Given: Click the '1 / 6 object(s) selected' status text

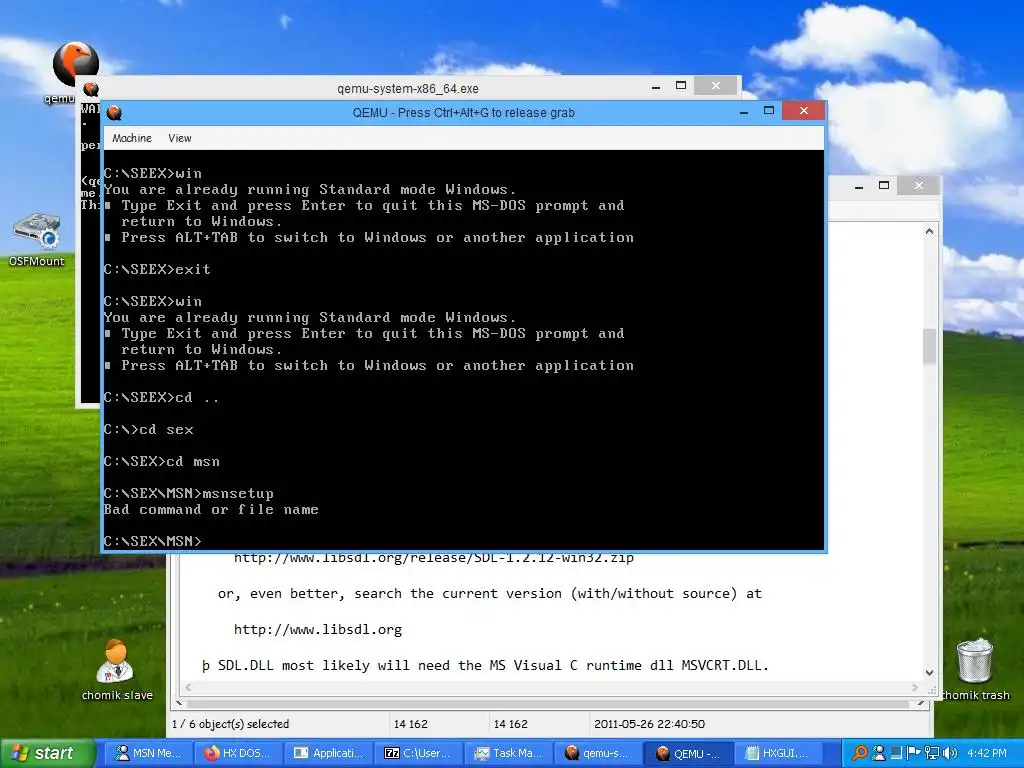Looking at the screenshot, I should (231, 724).
